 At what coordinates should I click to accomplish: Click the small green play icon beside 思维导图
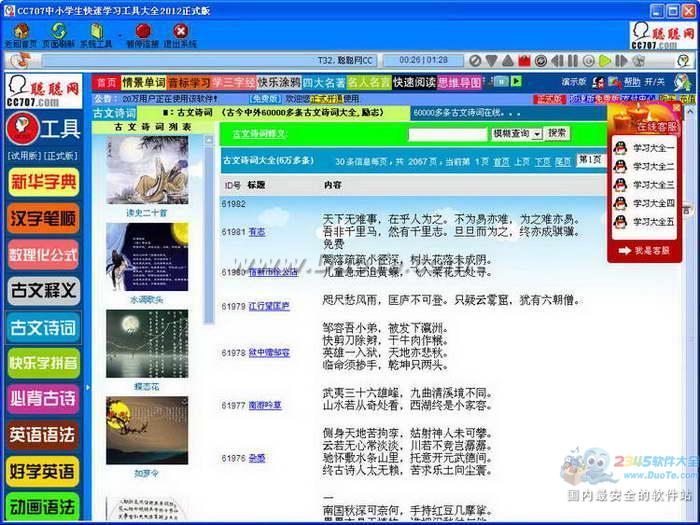(x=516, y=81)
